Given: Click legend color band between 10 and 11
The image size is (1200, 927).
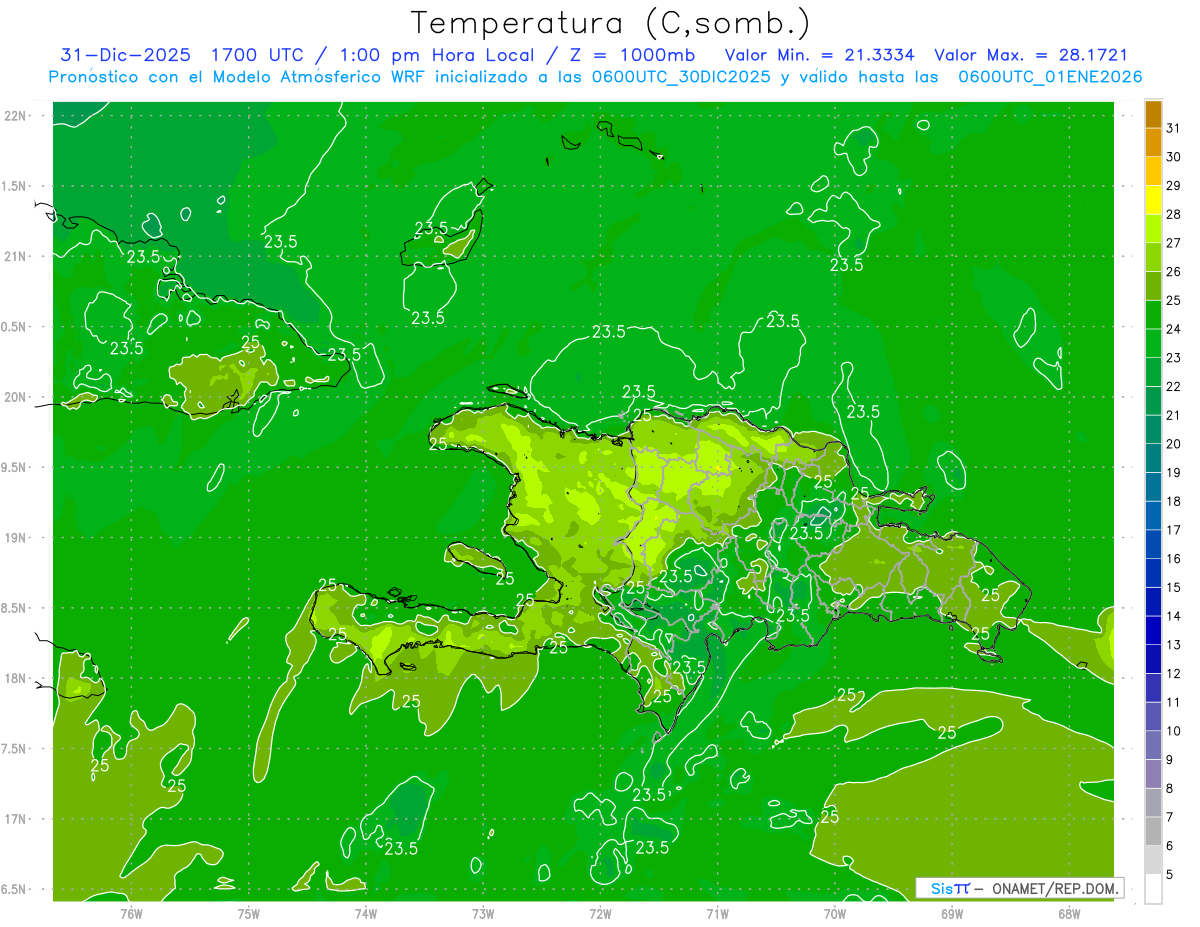Looking at the screenshot, I should pyautogui.click(x=1153, y=717).
